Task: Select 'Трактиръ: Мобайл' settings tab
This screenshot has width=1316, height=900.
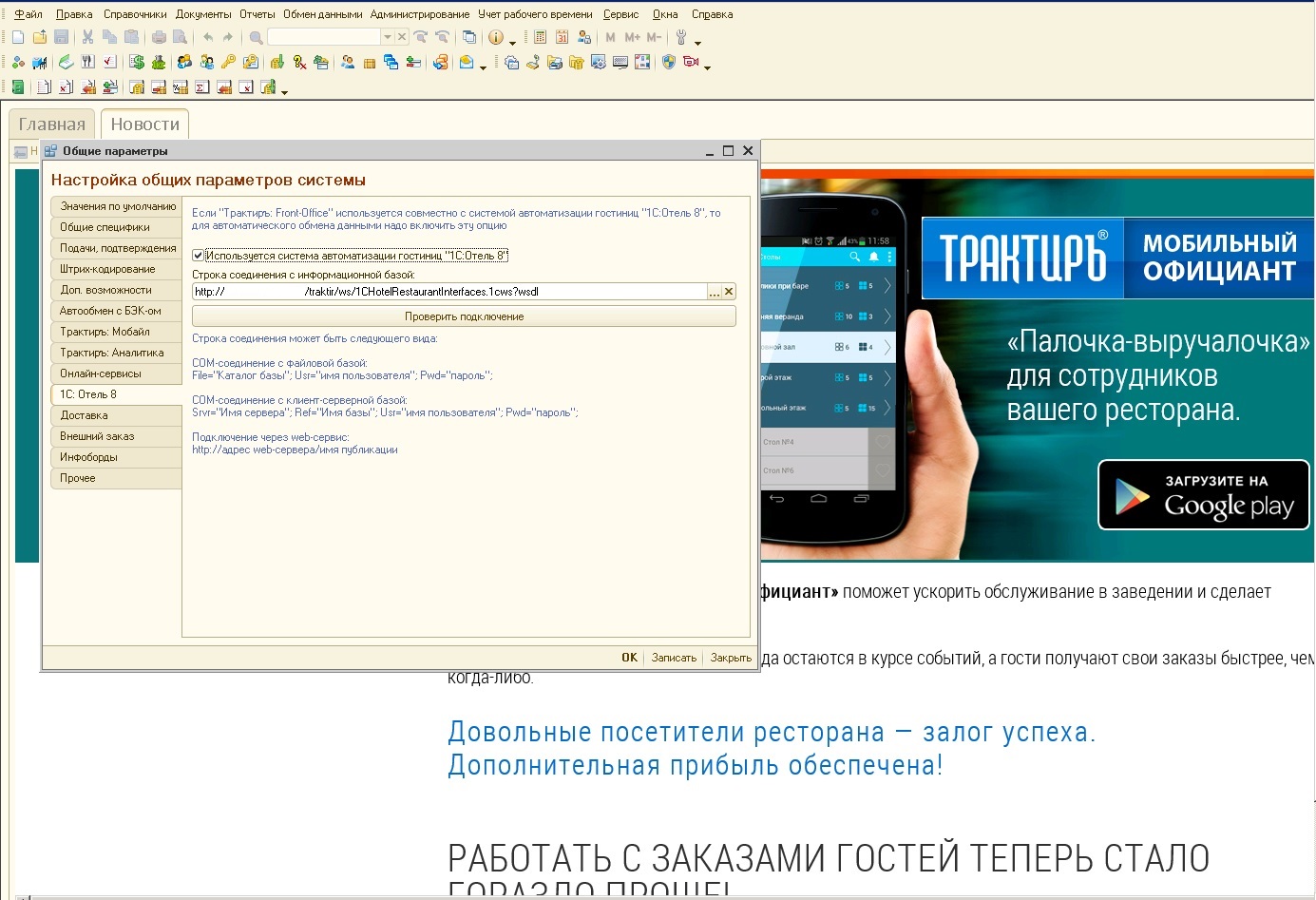Action: (x=116, y=332)
